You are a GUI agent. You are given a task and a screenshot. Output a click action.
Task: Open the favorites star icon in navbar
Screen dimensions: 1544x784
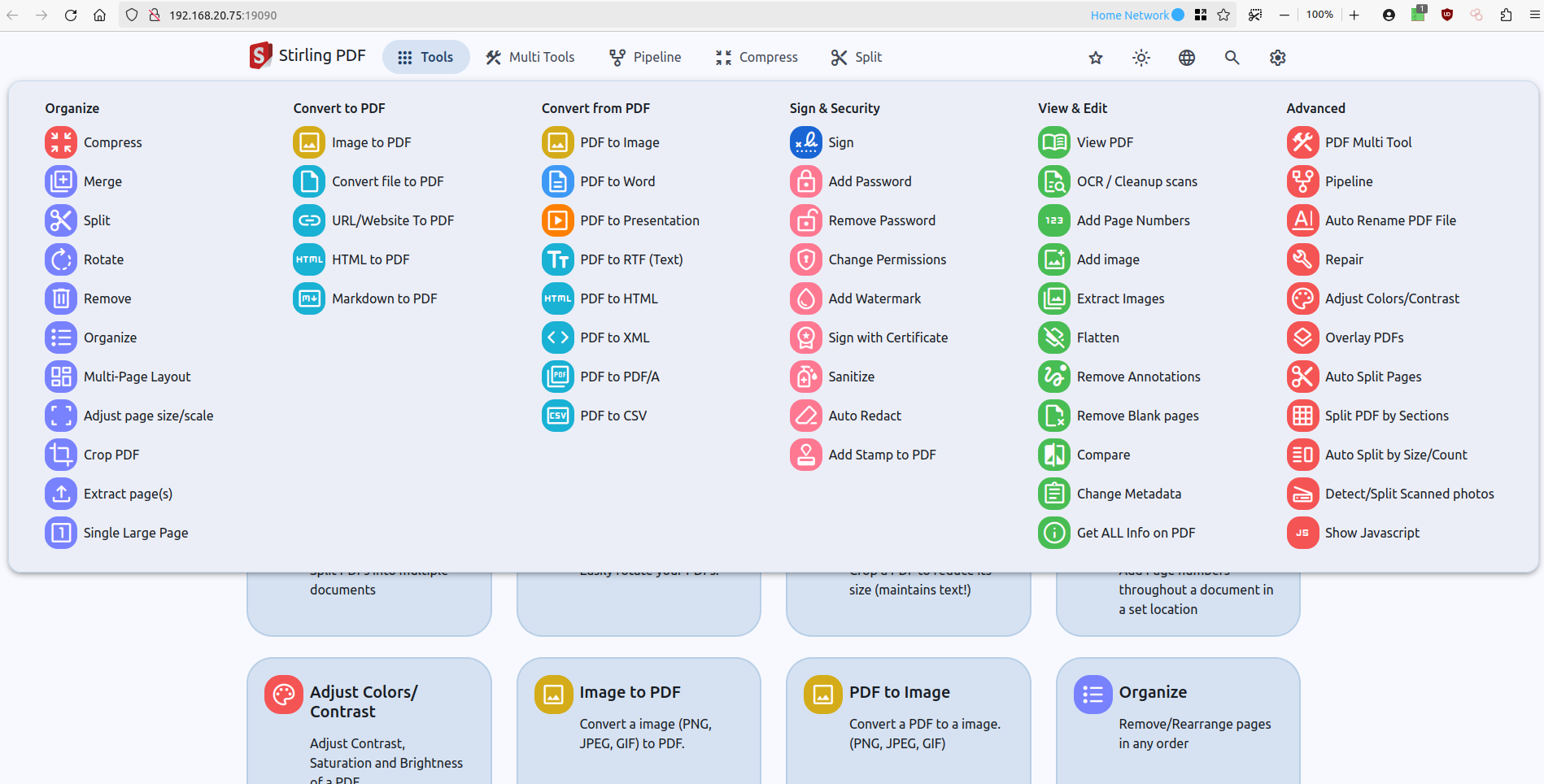point(1096,58)
